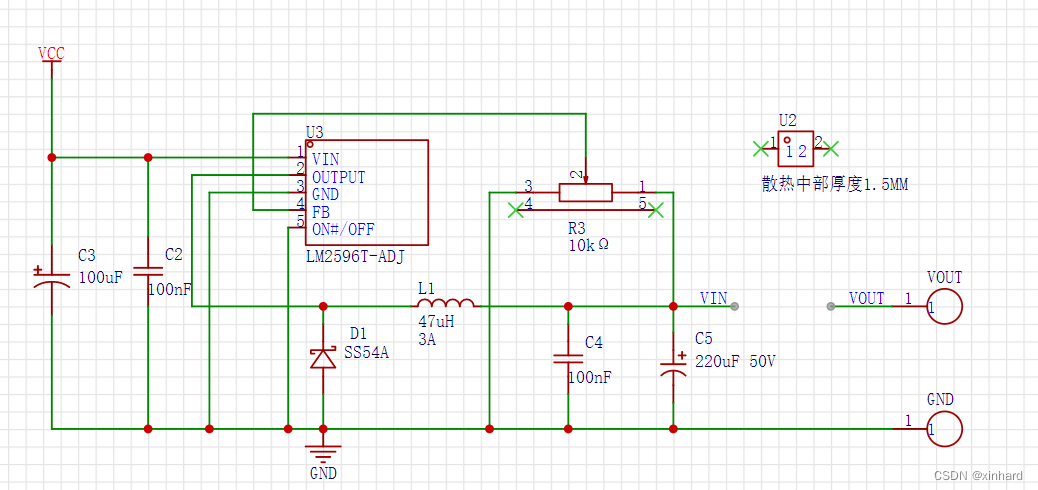Select the ground symbol under D1
This screenshot has height=490, width=1038.
pos(323,452)
